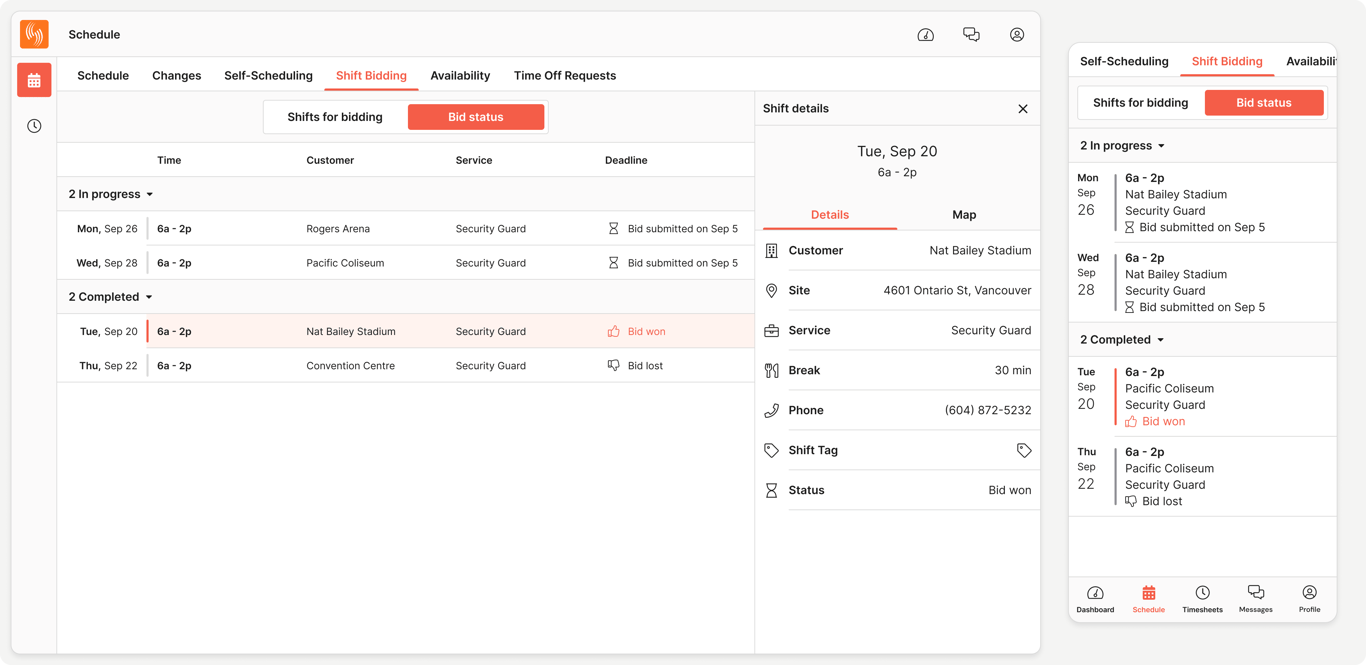Open the Changes tab
Image resolution: width=1366 pixels, height=665 pixels.
point(177,76)
